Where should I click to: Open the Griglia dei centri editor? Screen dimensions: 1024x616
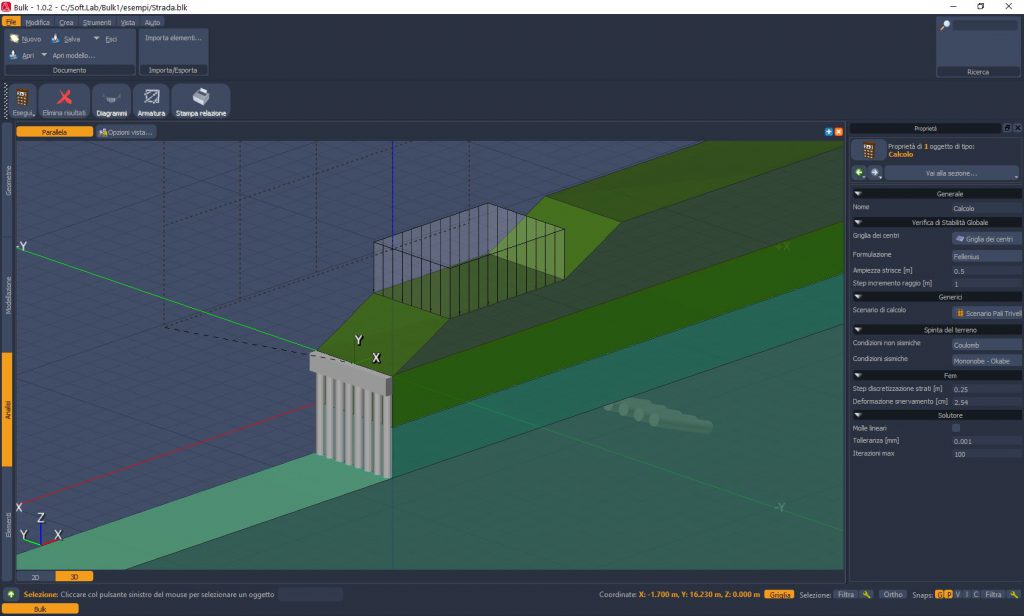[x=985, y=239]
